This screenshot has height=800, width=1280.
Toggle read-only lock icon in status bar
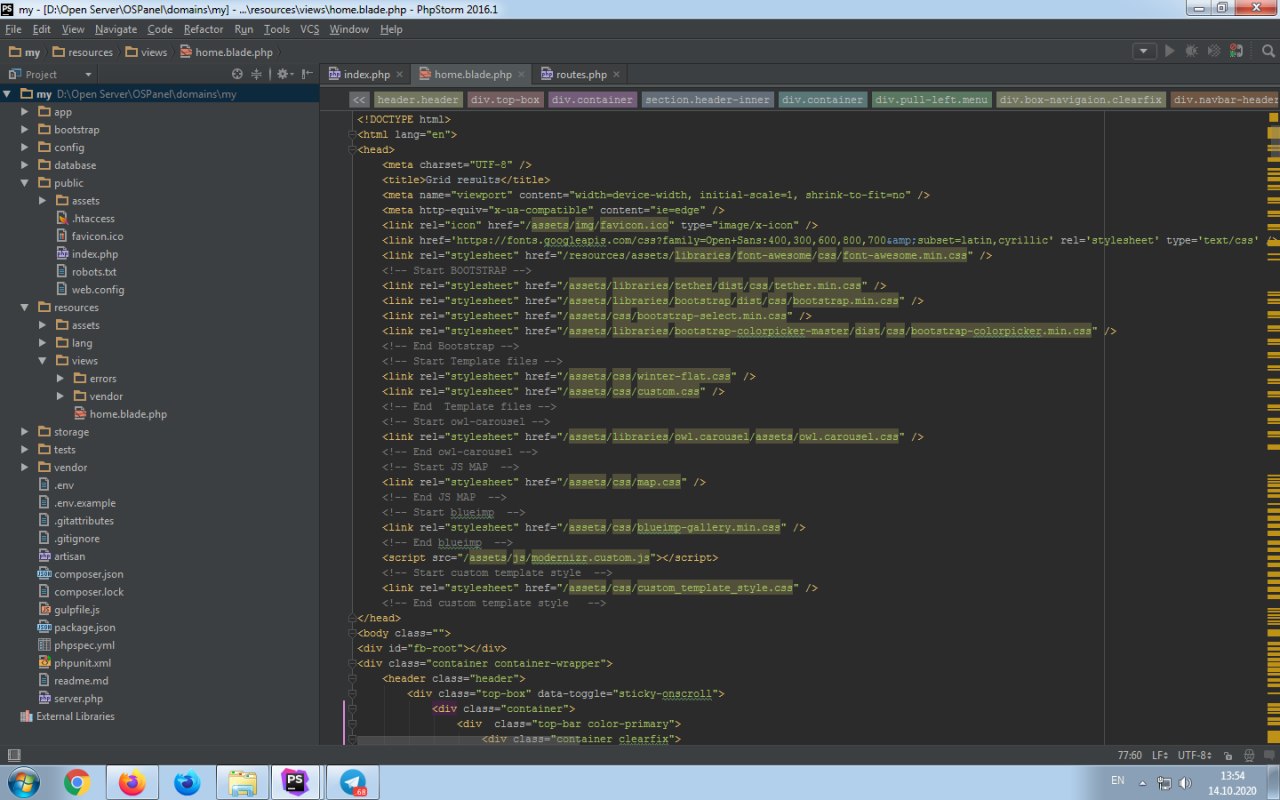1226,756
